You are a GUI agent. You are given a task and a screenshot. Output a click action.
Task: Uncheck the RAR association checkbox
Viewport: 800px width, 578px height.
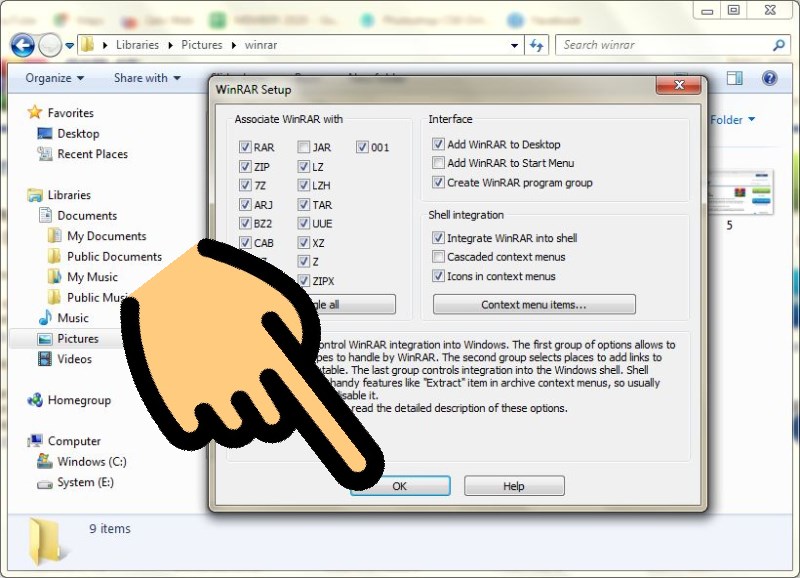point(245,147)
